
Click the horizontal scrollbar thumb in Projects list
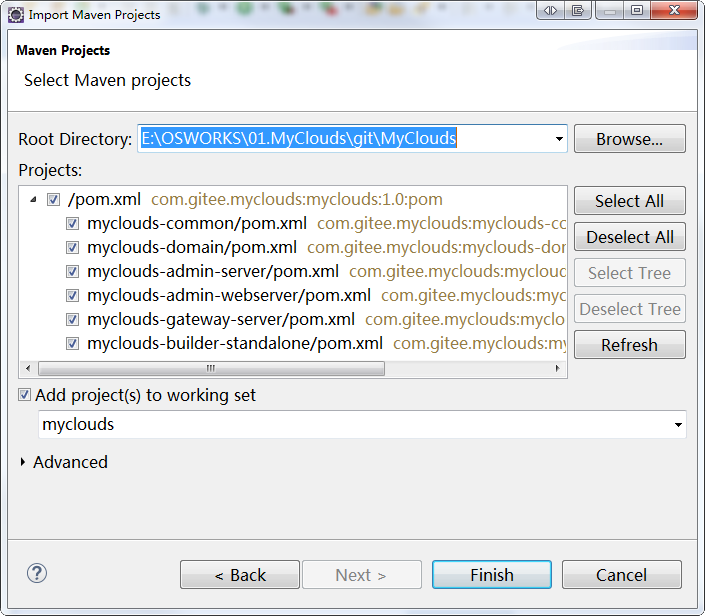click(211, 368)
